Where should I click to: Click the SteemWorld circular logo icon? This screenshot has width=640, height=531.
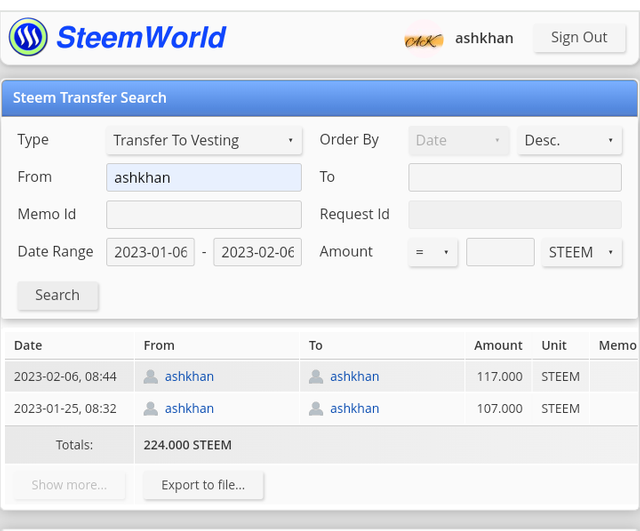pyautogui.click(x=28, y=37)
